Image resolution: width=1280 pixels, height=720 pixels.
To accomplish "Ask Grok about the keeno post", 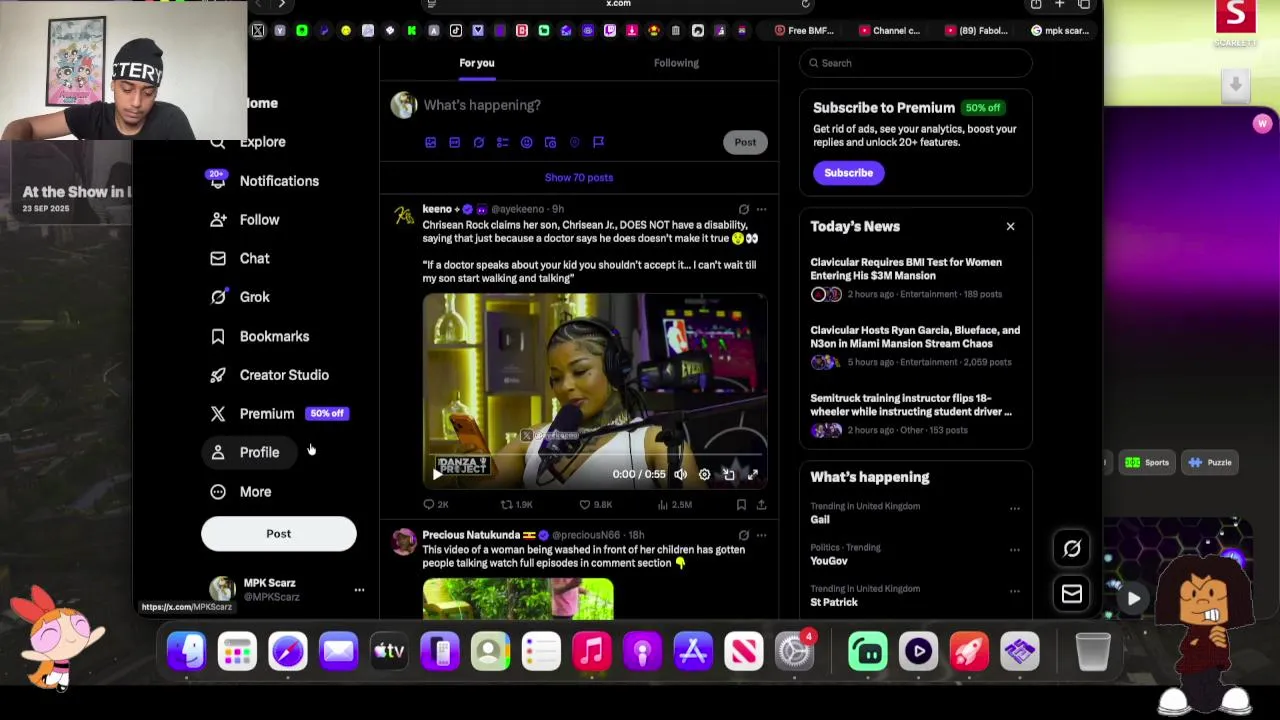I will (x=743, y=209).
